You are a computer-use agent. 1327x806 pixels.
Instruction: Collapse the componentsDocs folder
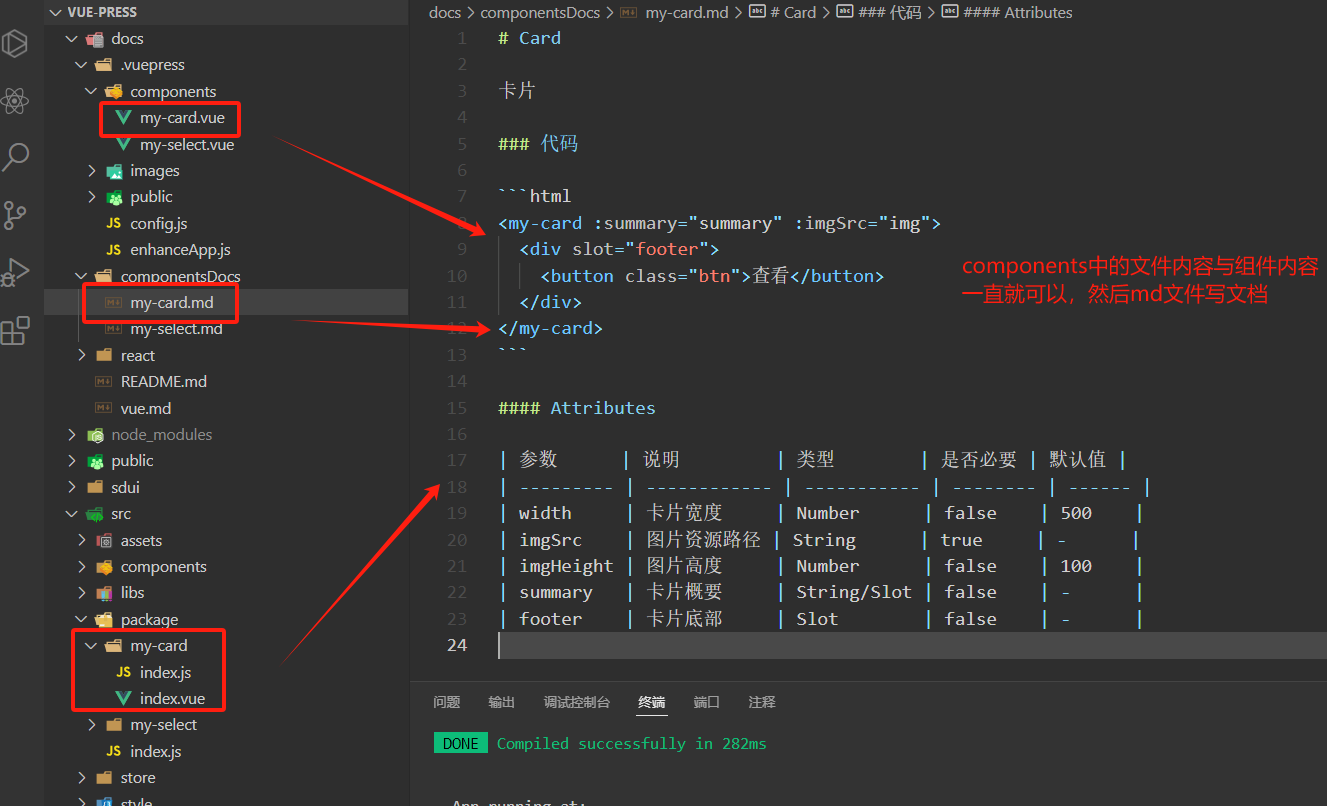point(81,276)
